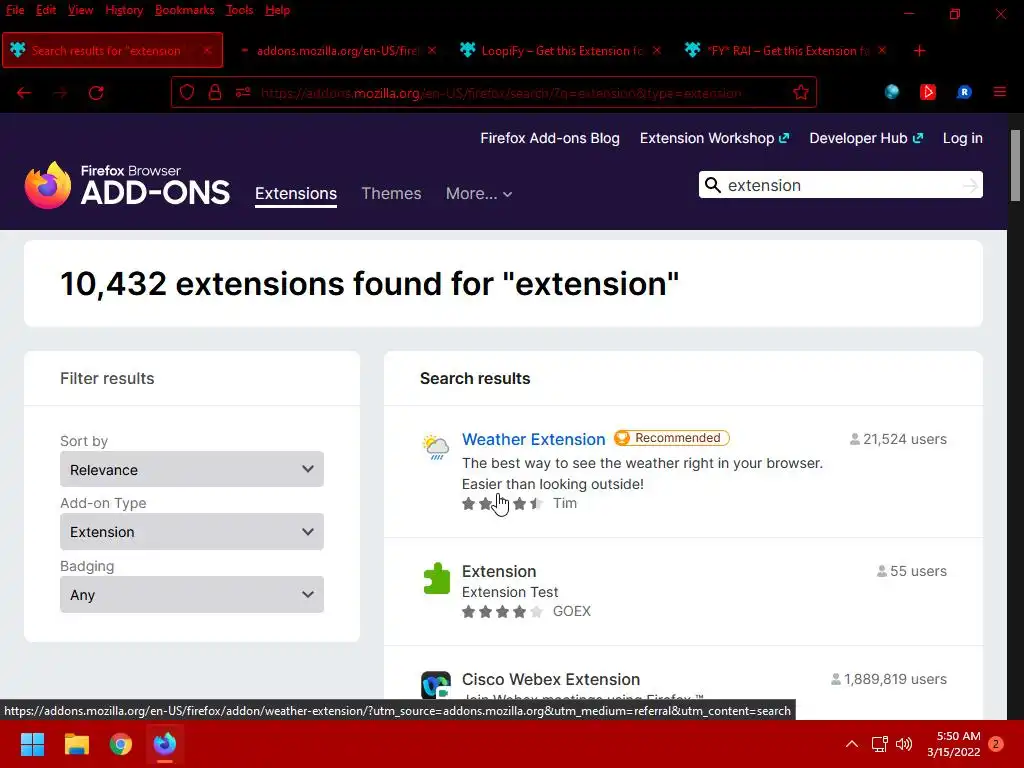
Task: Go back with the browser back arrow
Action: 24,93
